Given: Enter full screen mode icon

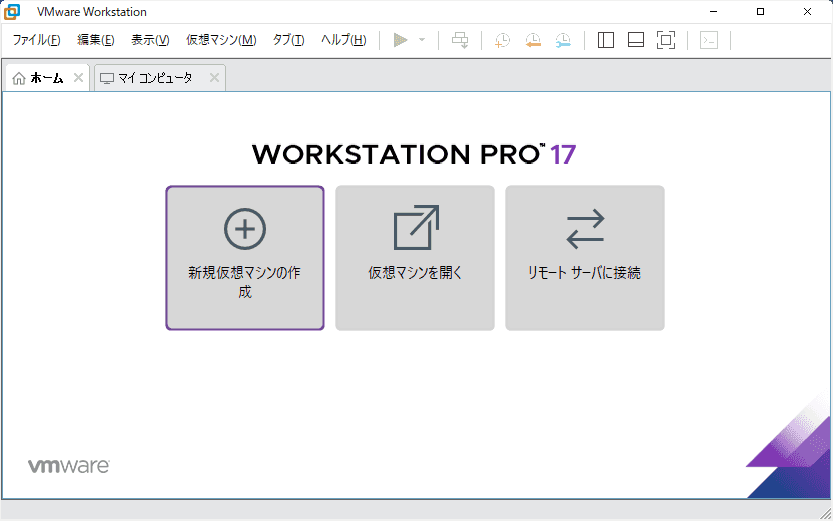Looking at the screenshot, I should click(x=666, y=40).
